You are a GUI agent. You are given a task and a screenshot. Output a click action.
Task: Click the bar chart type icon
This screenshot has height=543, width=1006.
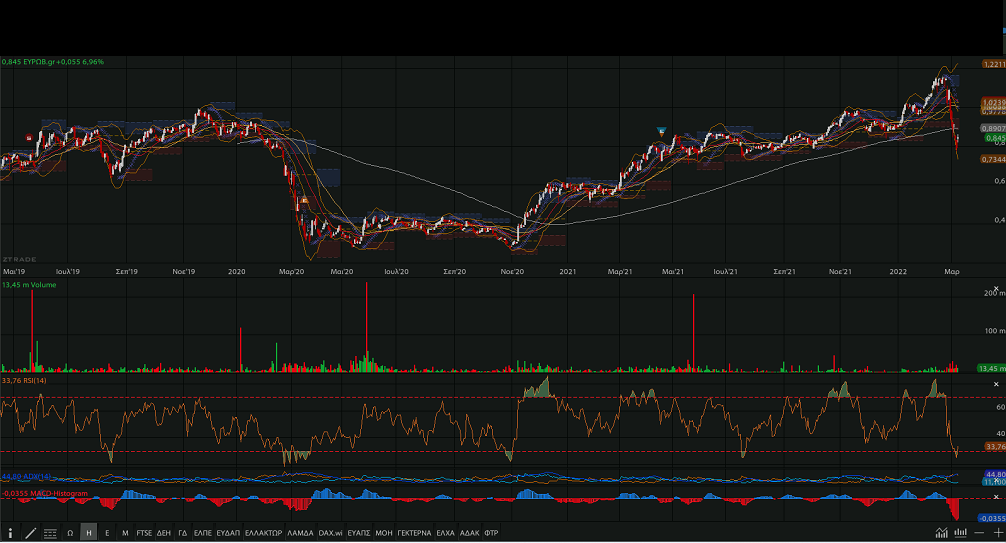[960, 533]
